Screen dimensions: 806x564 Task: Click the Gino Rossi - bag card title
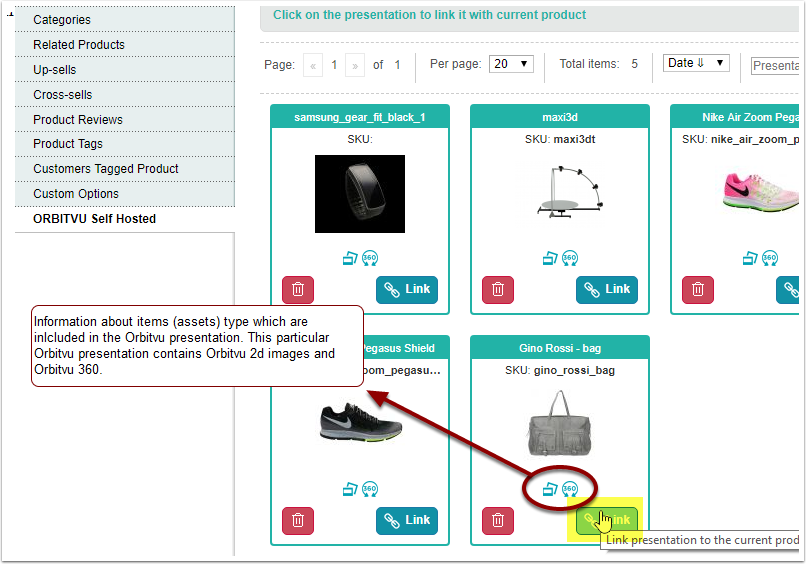click(x=560, y=348)
